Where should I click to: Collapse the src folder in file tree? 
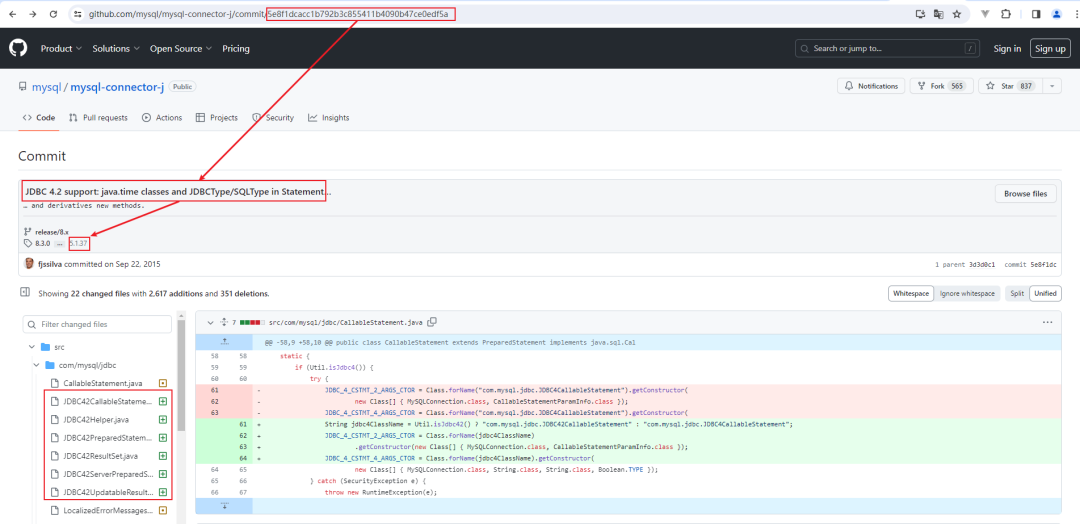[x=31, y=347]
